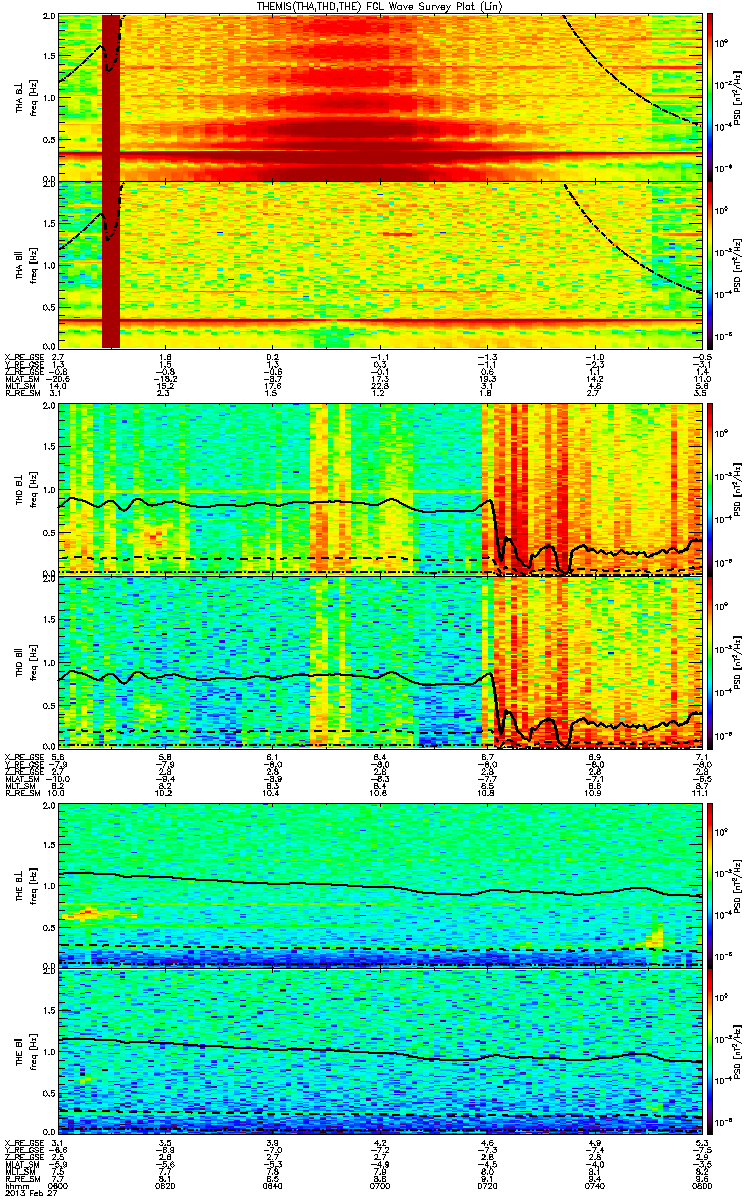Click the THE B⊥ spectrogram panel

coord(379,884)
